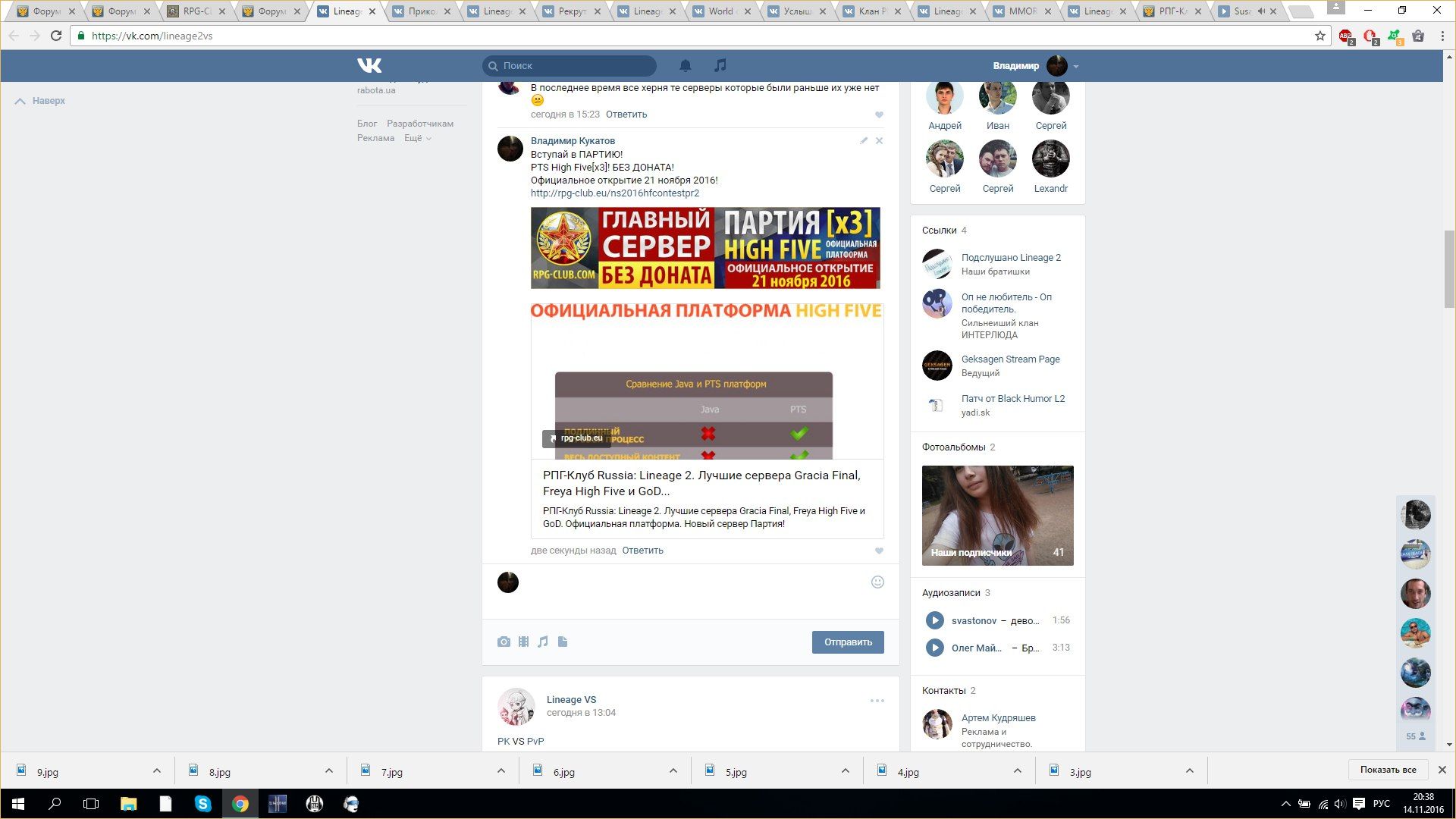Screen dimensions: 1456x819
Task: Click the VK logo in header
Action: (x=369, y=65)
